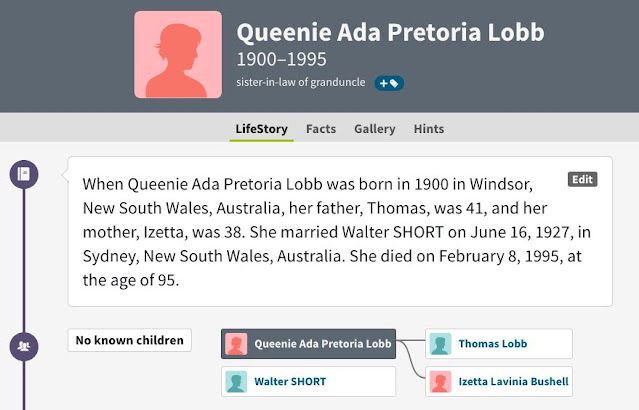Switch to the Facts tab
Screen dimensions: 639x410
pyautogui.click(x=321, y=129)
